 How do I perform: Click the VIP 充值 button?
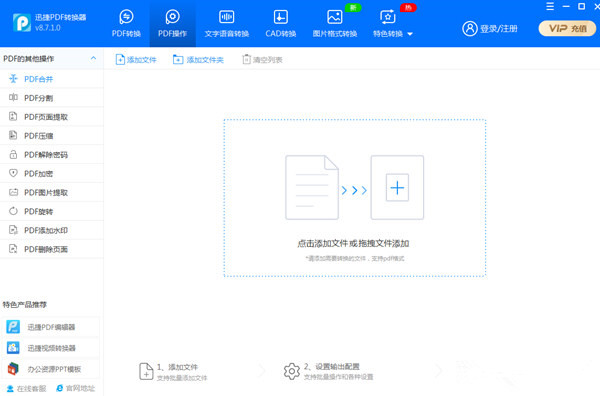[x=567, y=28]
